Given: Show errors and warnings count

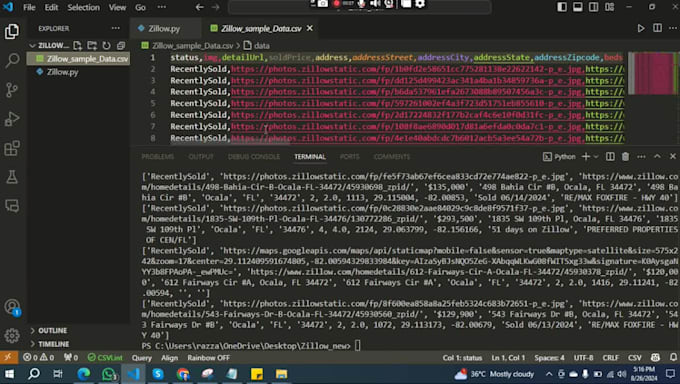Looking at the screenshot, I should 38,358.
